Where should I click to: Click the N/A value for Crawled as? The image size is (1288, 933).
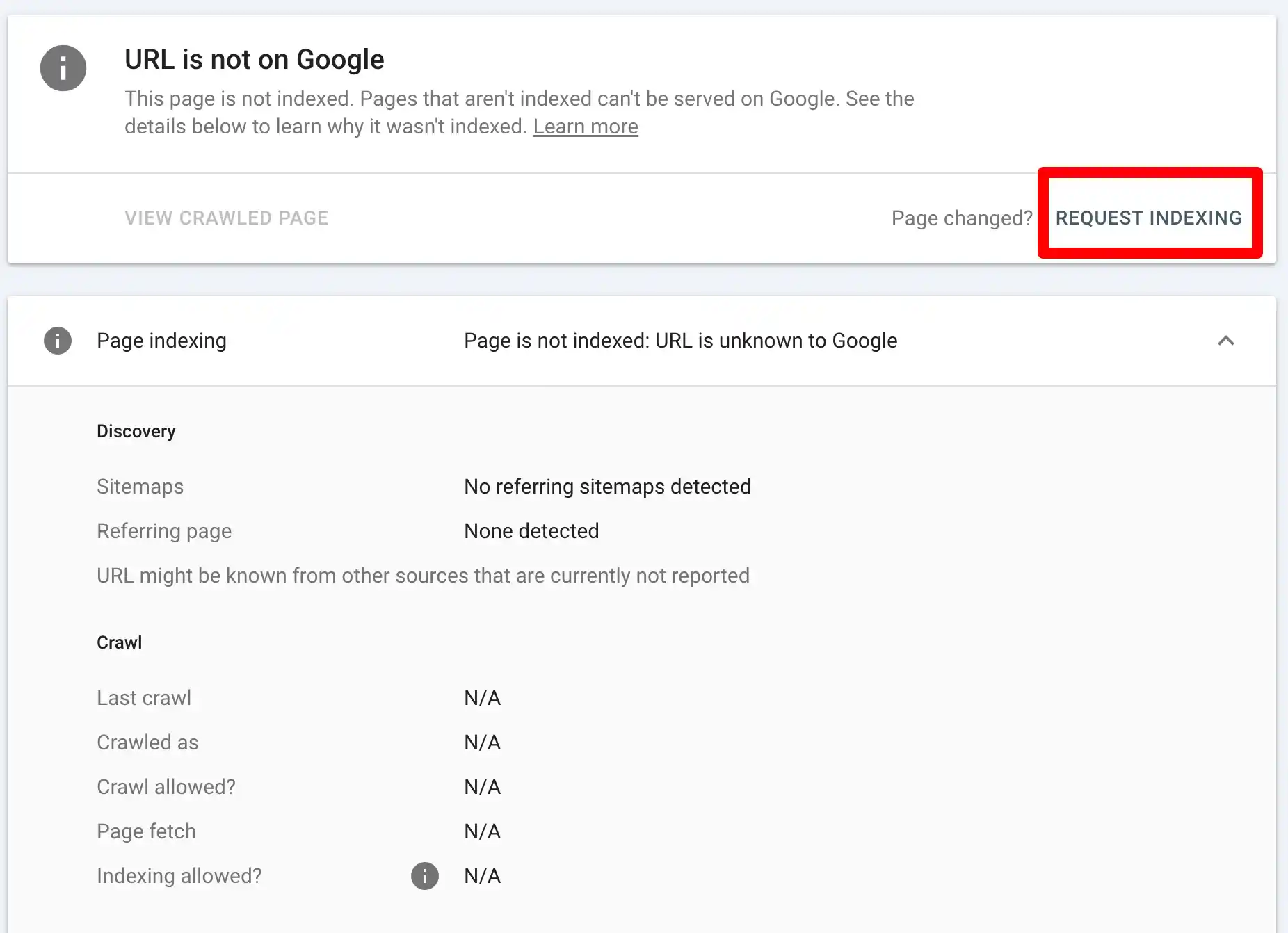(x=483, y=743)
